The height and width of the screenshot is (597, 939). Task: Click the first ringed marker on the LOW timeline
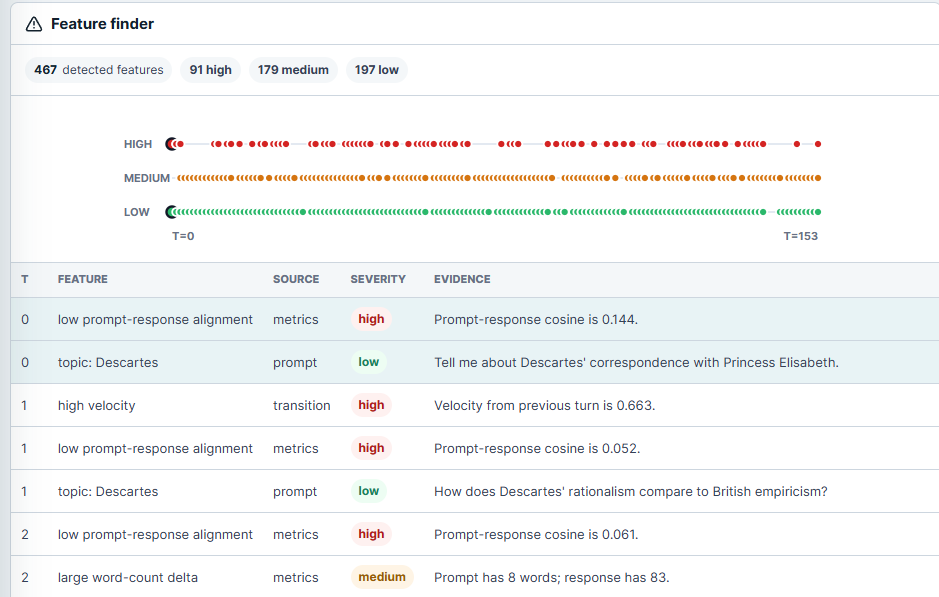pyautogui.click(x=171, y=212)
